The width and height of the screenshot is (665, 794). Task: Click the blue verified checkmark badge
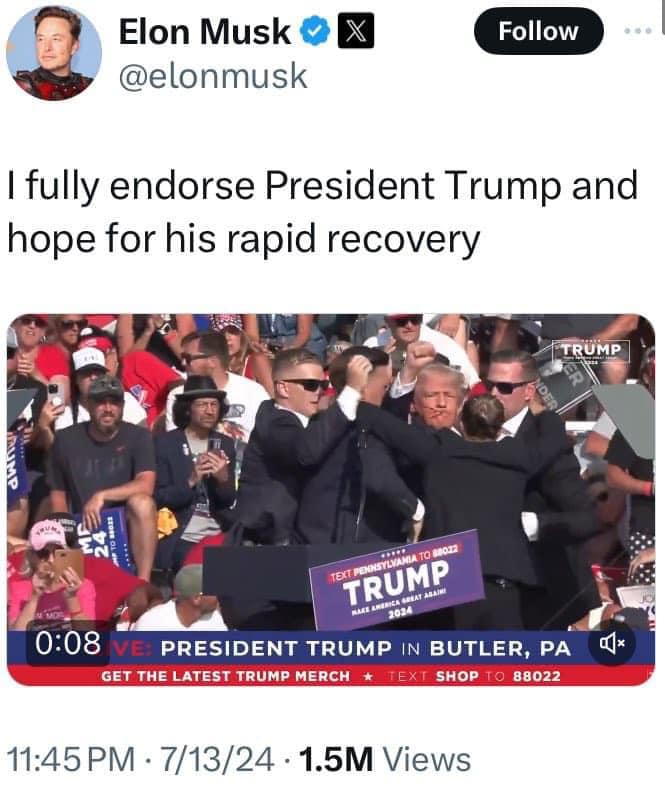point(316,31)
